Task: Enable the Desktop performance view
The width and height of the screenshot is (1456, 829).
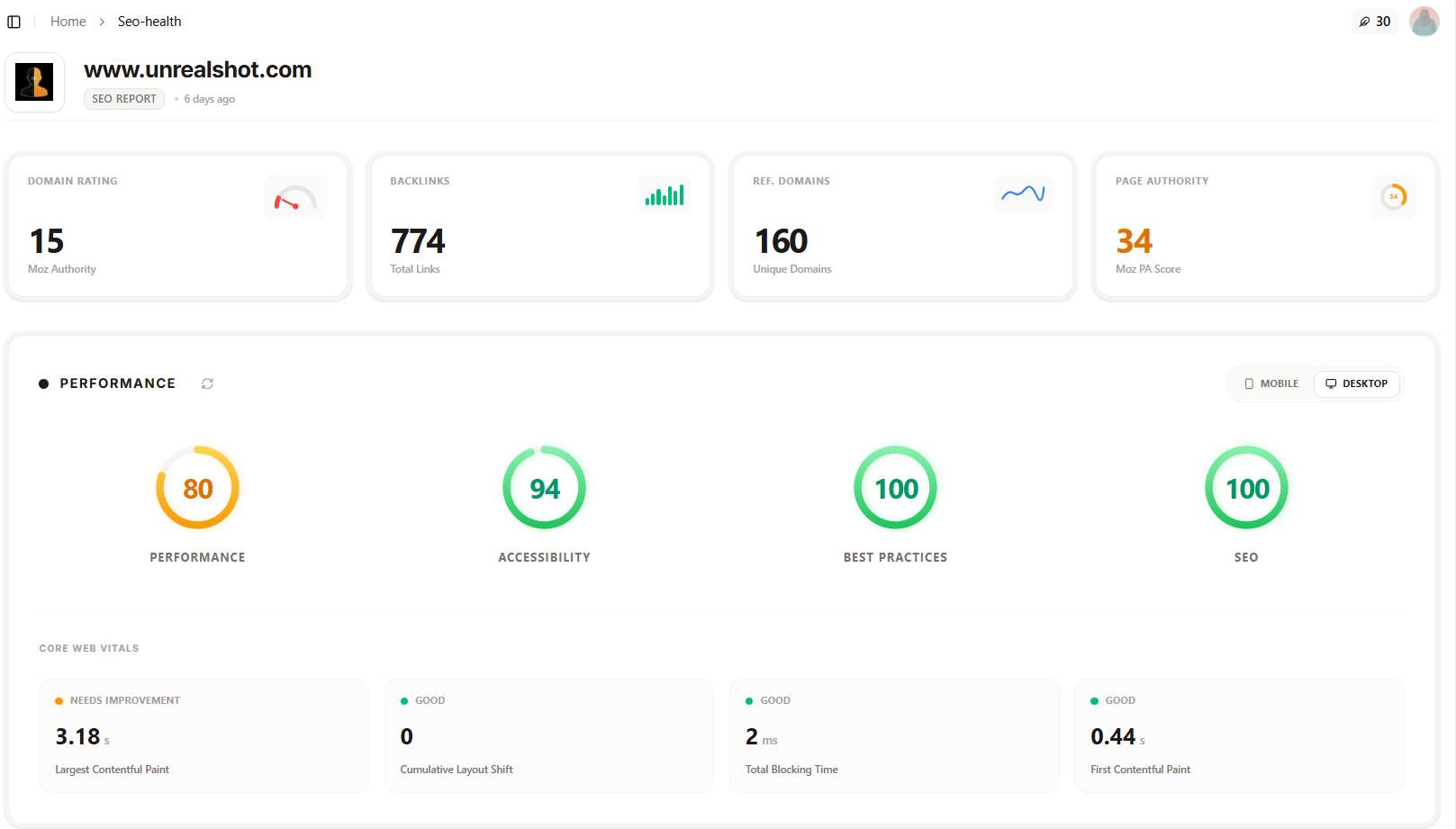Action: (1357, 383)
